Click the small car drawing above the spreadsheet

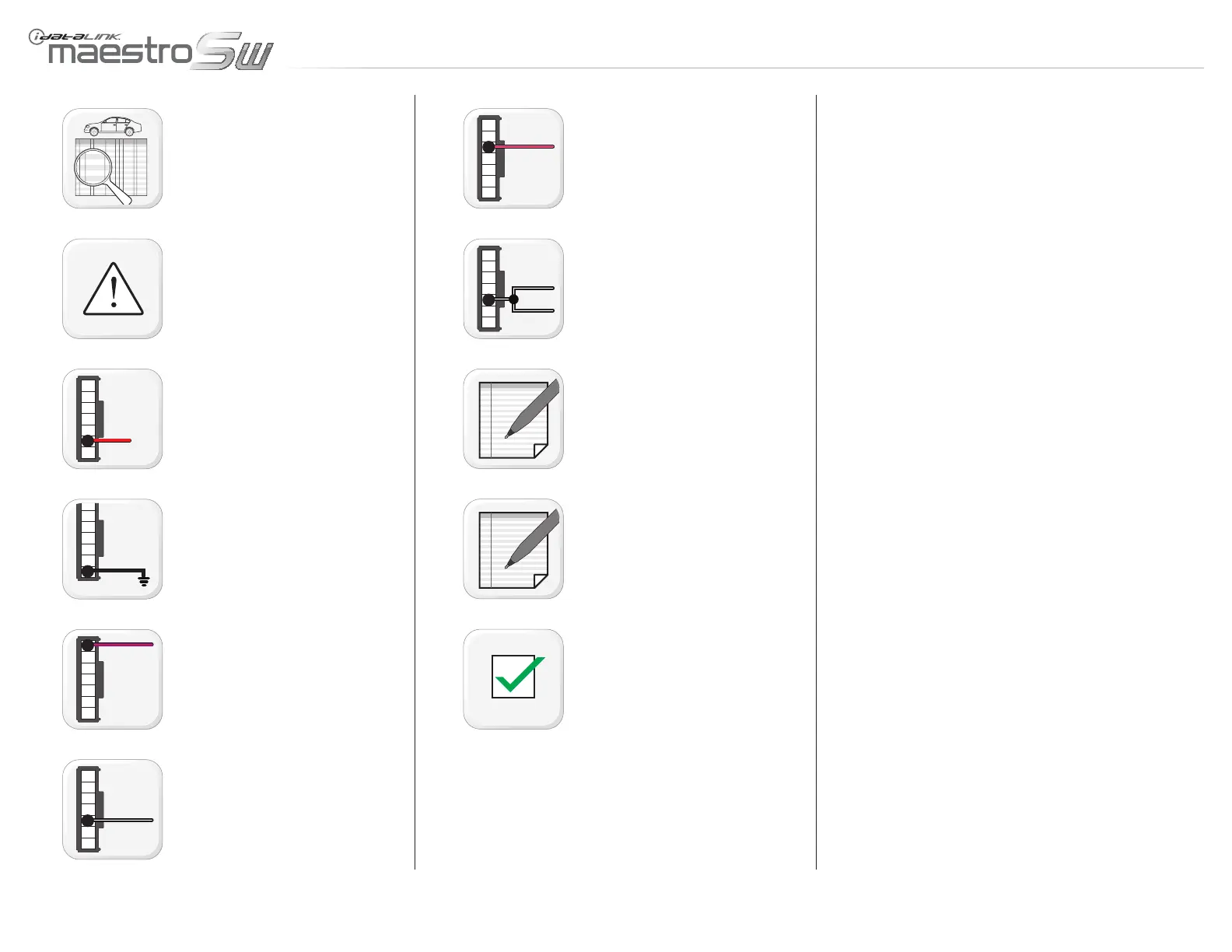point(114,127)
